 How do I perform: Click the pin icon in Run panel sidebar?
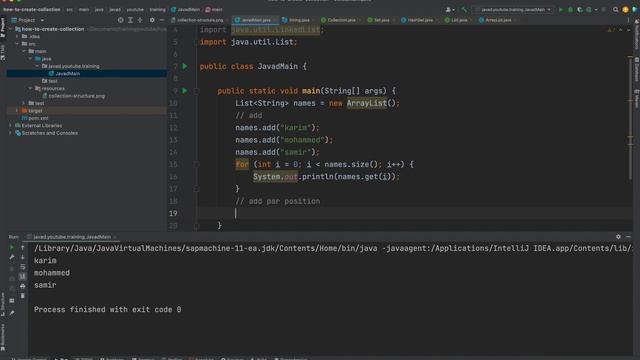[12, 313]
